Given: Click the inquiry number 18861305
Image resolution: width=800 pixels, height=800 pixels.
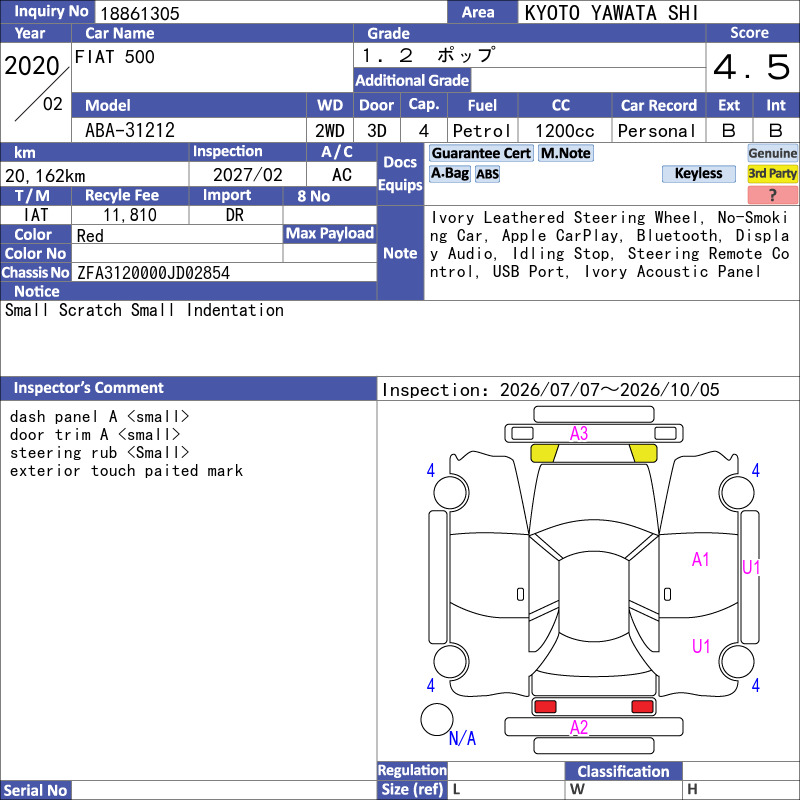Looking at the screenshot, I should [140, 13].
